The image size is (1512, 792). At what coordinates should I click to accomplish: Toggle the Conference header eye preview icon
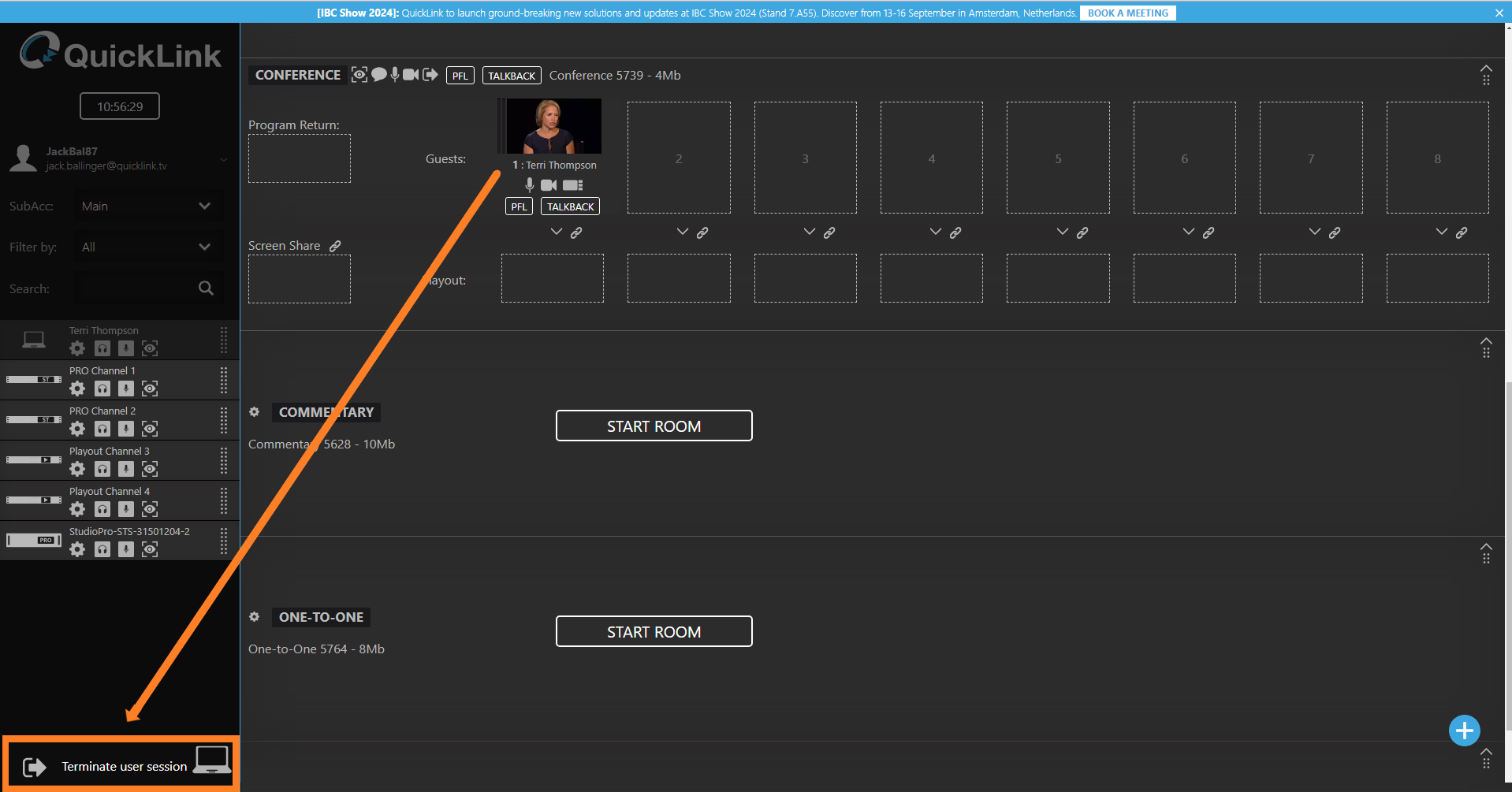pos(359,74)
